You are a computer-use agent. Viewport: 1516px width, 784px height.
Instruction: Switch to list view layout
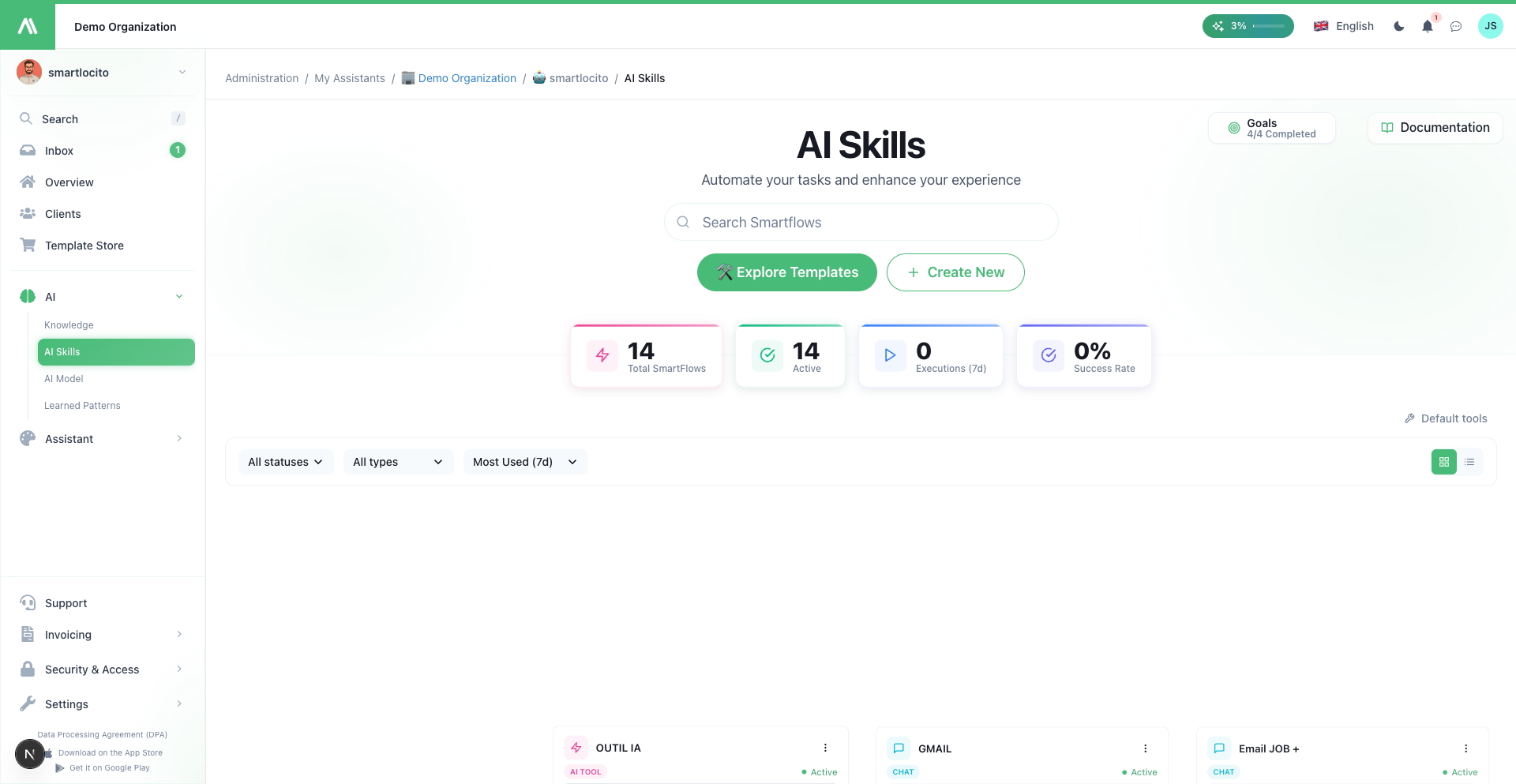[1469, 462]
